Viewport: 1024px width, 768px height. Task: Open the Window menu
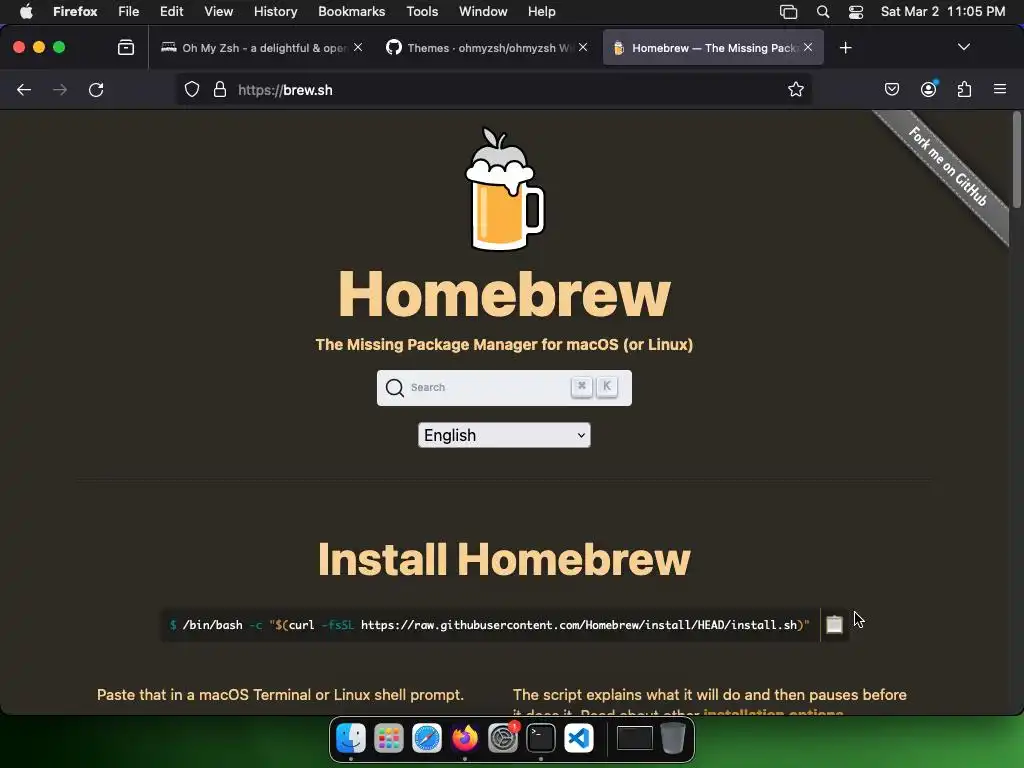point(483,11)
